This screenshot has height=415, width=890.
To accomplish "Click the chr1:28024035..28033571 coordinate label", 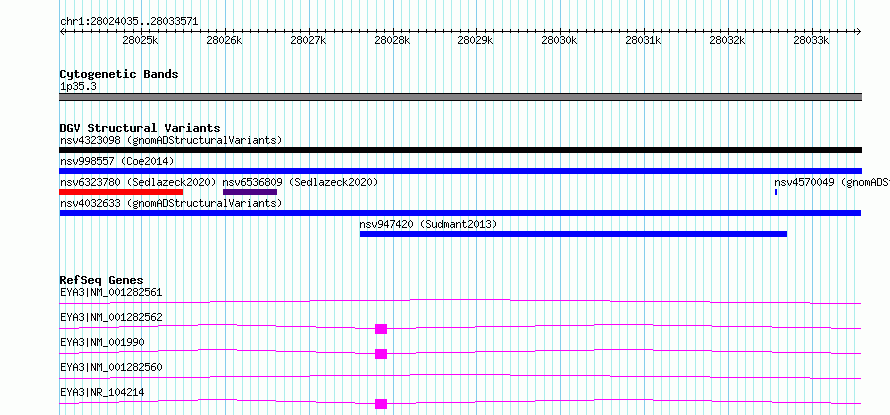I will [x=129, y=21].
